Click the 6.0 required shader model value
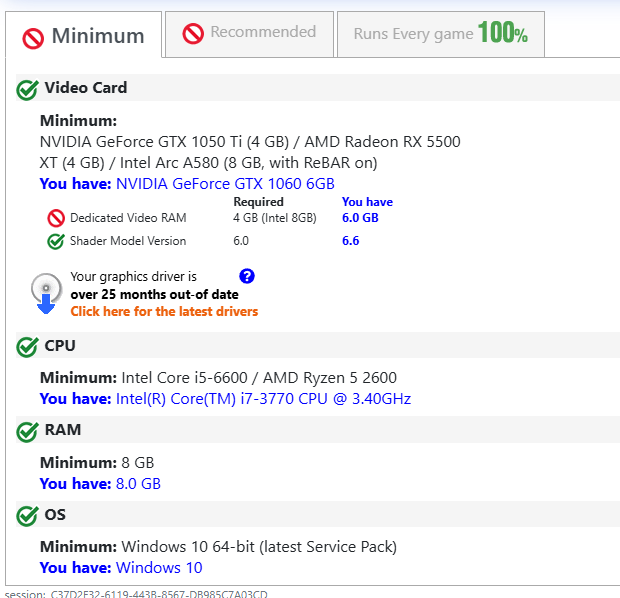Screen dimensions: 620x598 [x=241, y=241]
